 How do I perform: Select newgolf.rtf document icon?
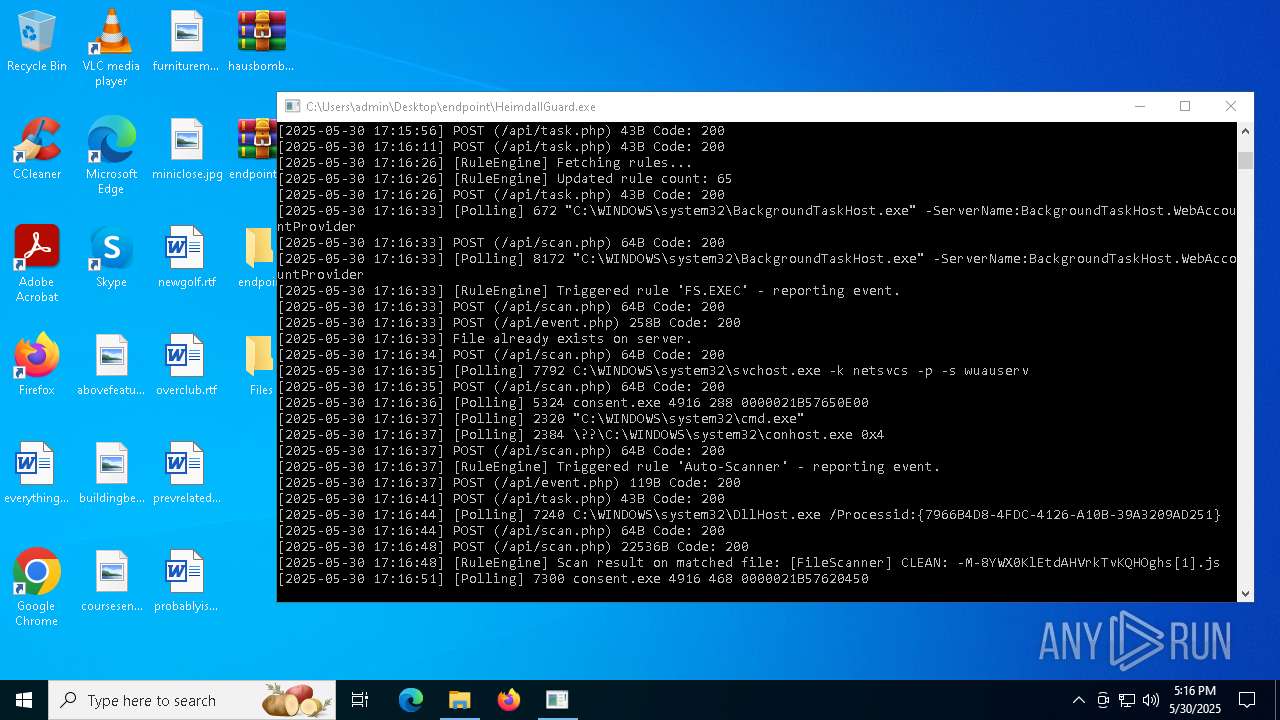click(187, 257)
